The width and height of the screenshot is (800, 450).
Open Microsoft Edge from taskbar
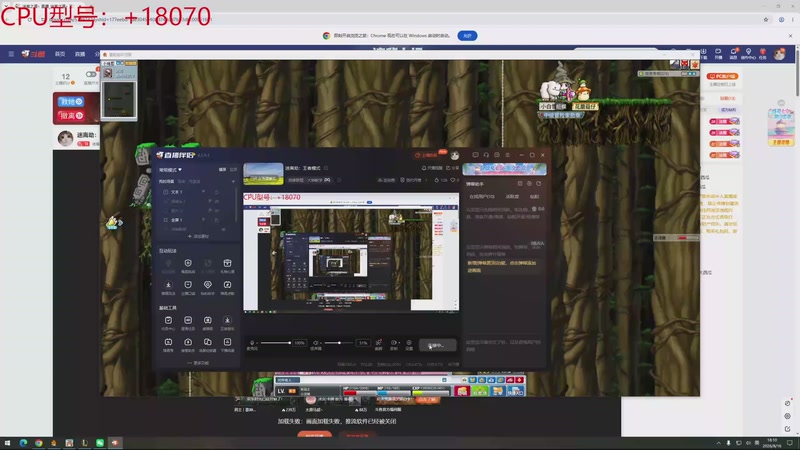click(x=23, y=443)
